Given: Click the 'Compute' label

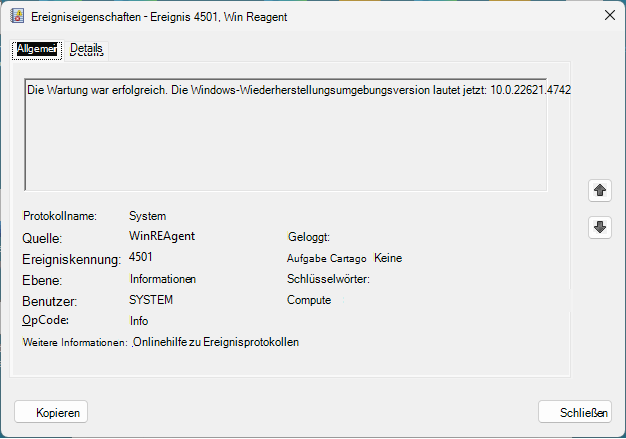Looking at the screenshot, I should click(x=309, y=300).
